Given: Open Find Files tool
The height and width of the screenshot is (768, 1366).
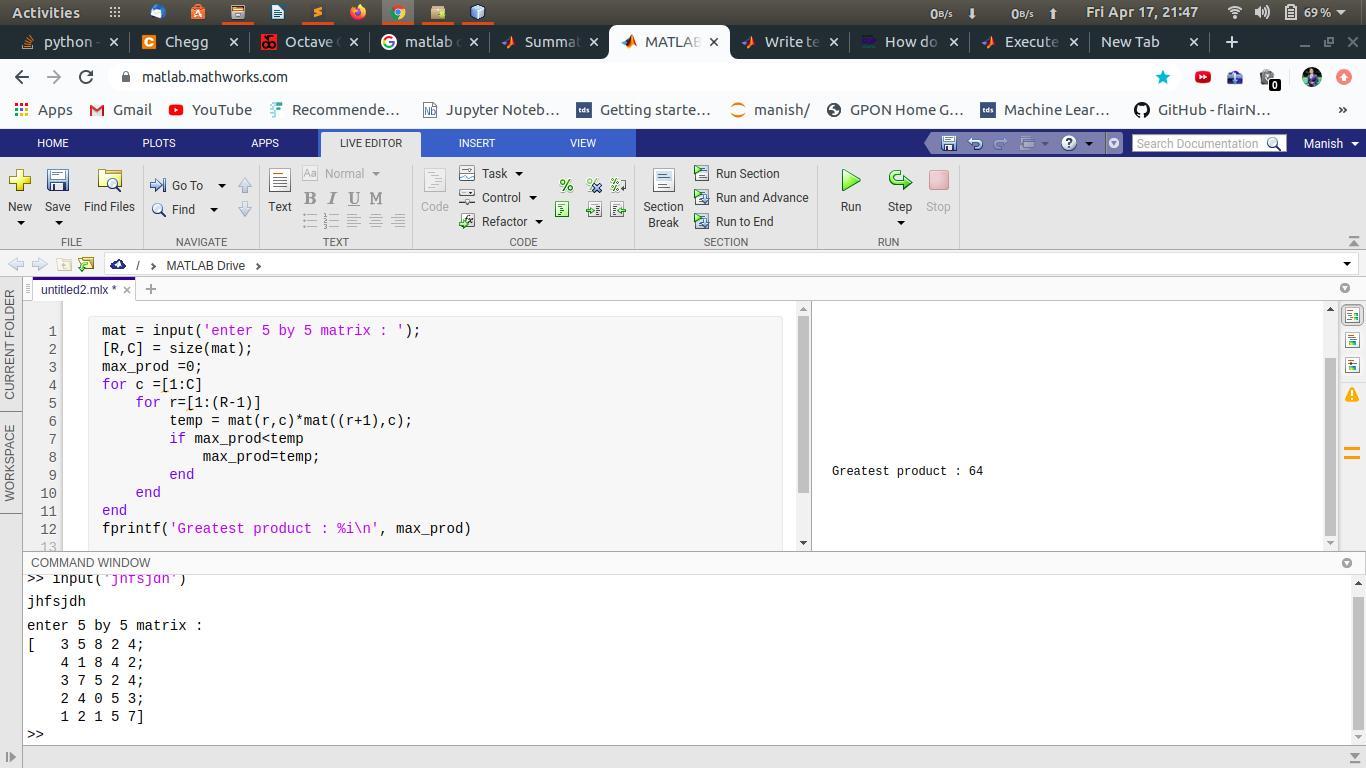Looking at the screenshot, I should pyautogui.click(x=109, y=181).
